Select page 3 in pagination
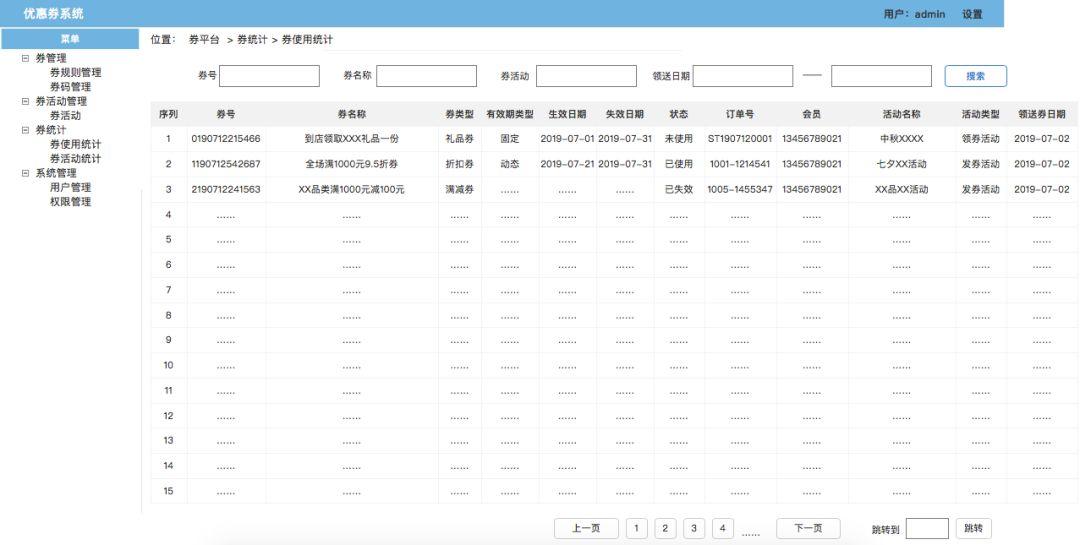This screenshot has width=1080, height=545. coord(694,528)
